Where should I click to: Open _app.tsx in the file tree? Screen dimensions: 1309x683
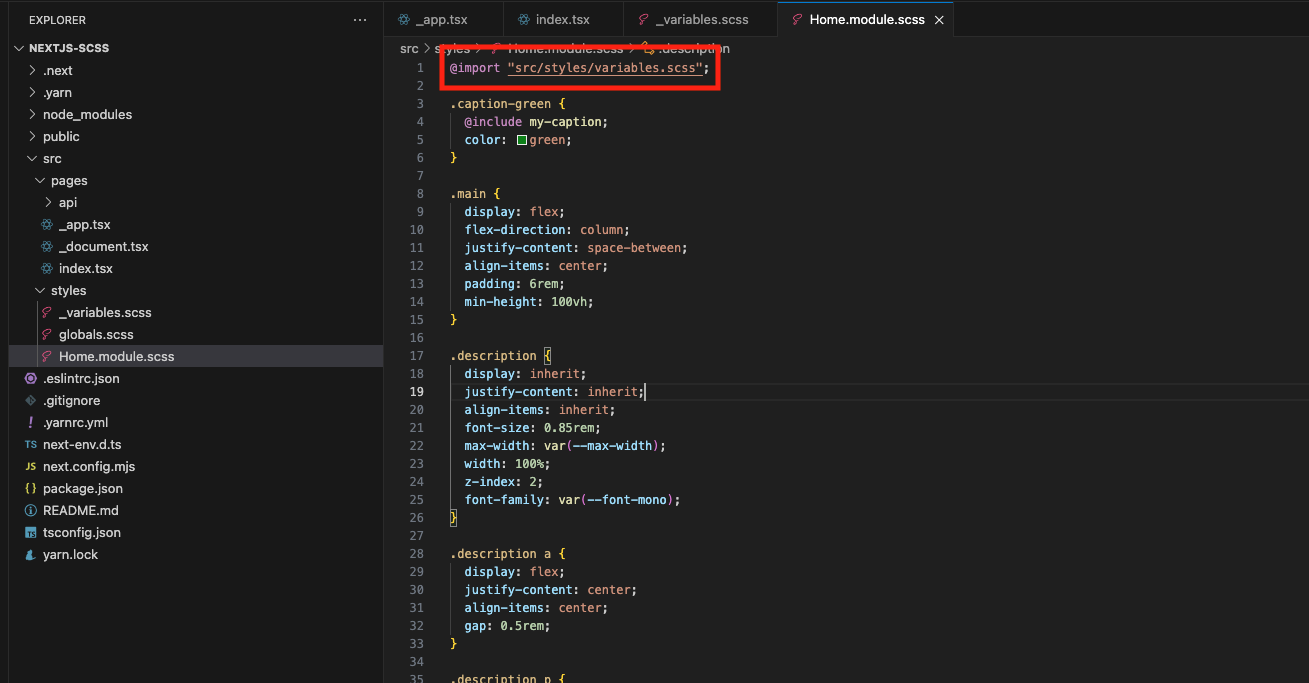84,225
